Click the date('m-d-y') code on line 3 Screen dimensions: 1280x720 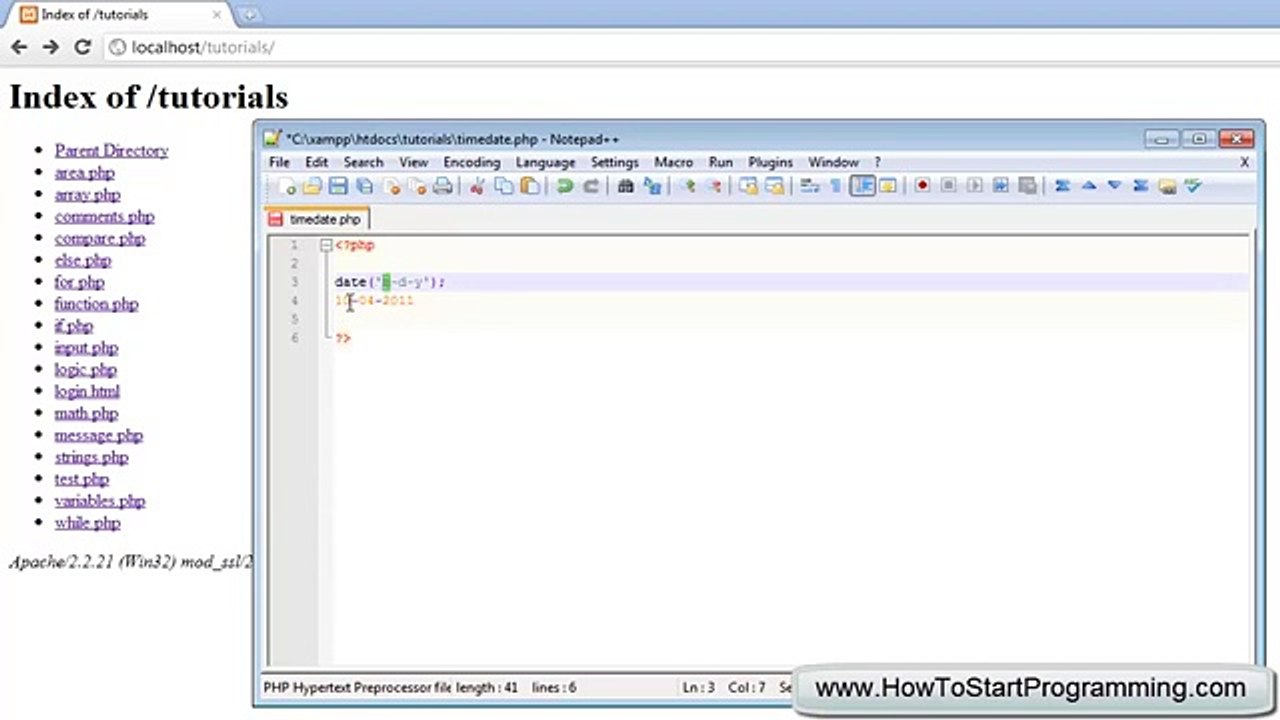tap(390, 283)
